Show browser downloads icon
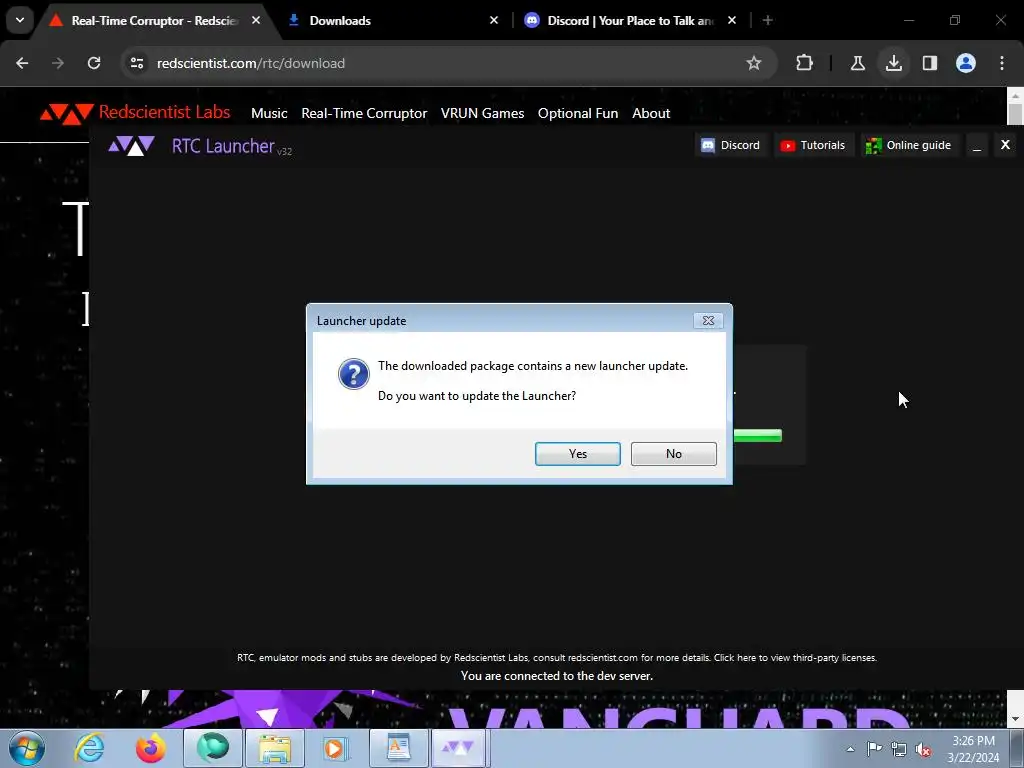 (893, 63)
